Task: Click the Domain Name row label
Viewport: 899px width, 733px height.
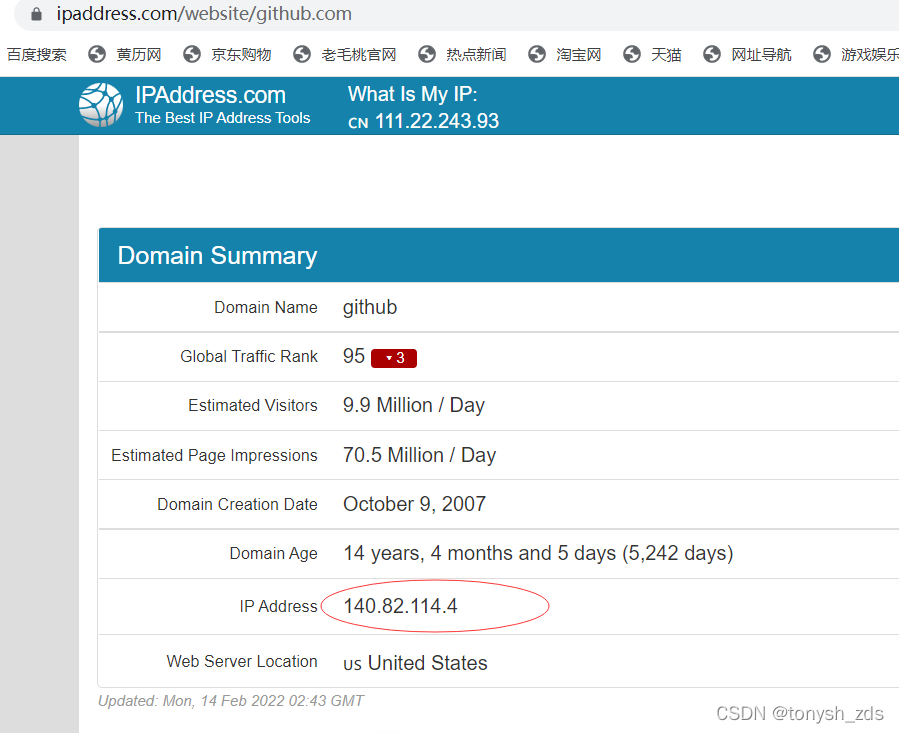Action: (x=266, y=307)
